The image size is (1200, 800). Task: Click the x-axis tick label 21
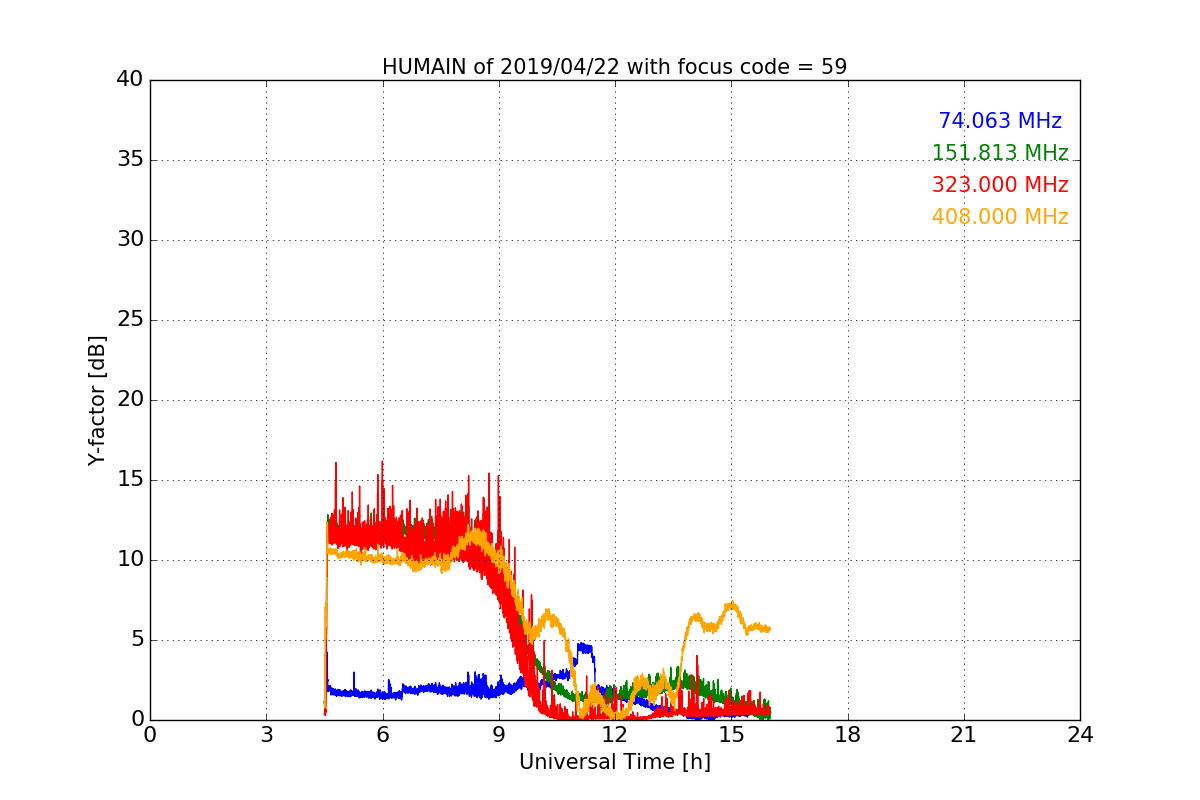(x=964, y=735)
